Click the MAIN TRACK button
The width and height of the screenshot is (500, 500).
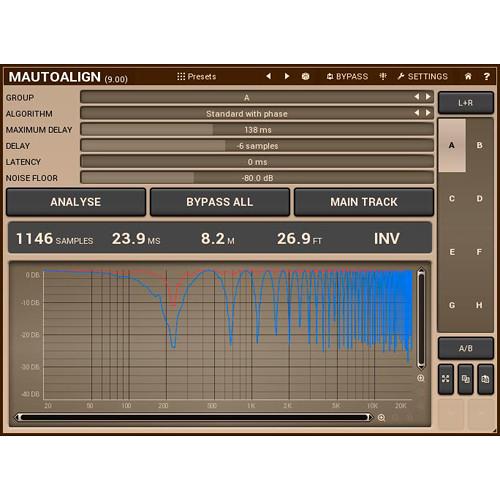click(x=364, y=202)
